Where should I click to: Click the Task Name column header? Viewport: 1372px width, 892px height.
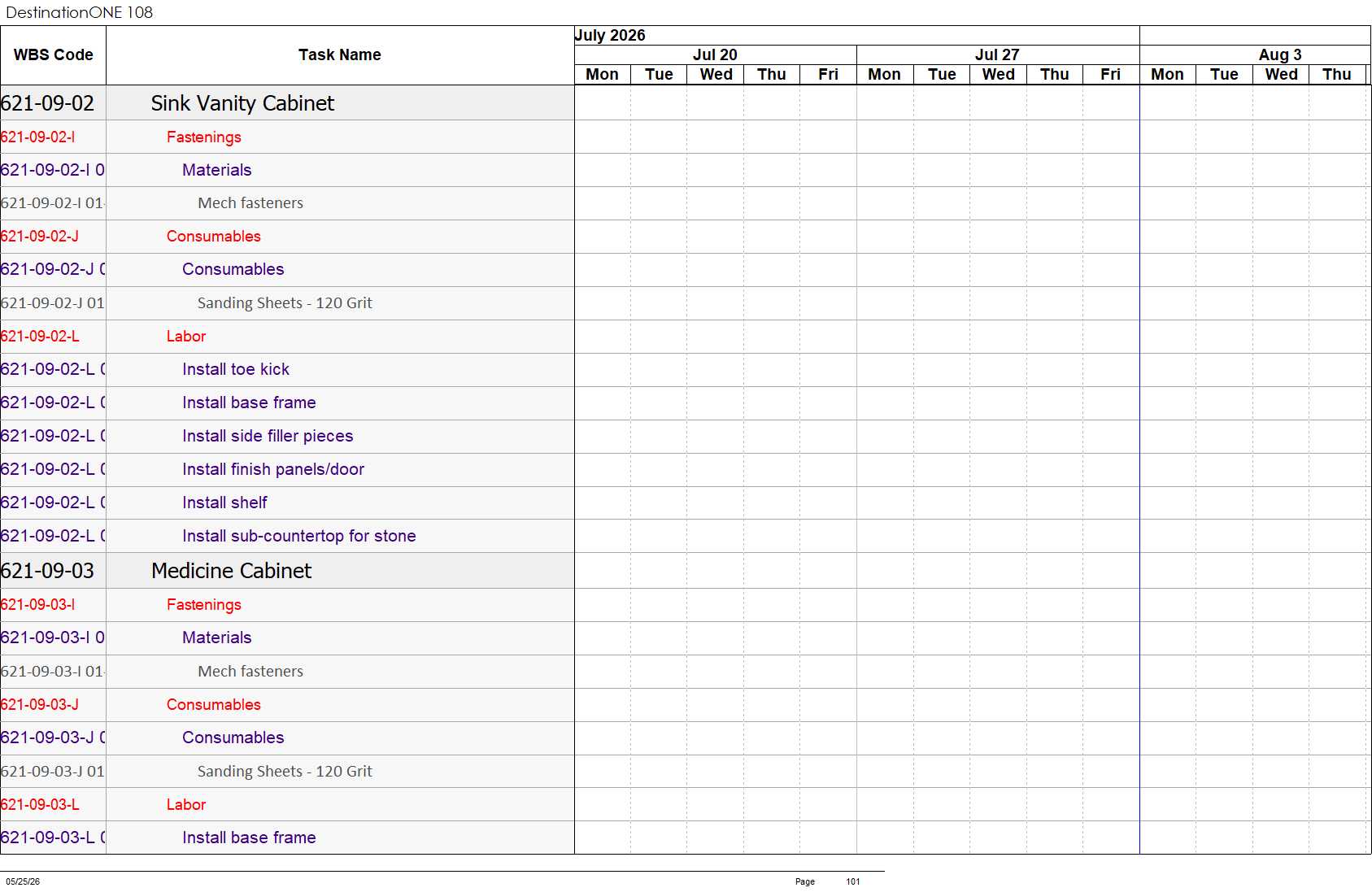pos(340,55)
